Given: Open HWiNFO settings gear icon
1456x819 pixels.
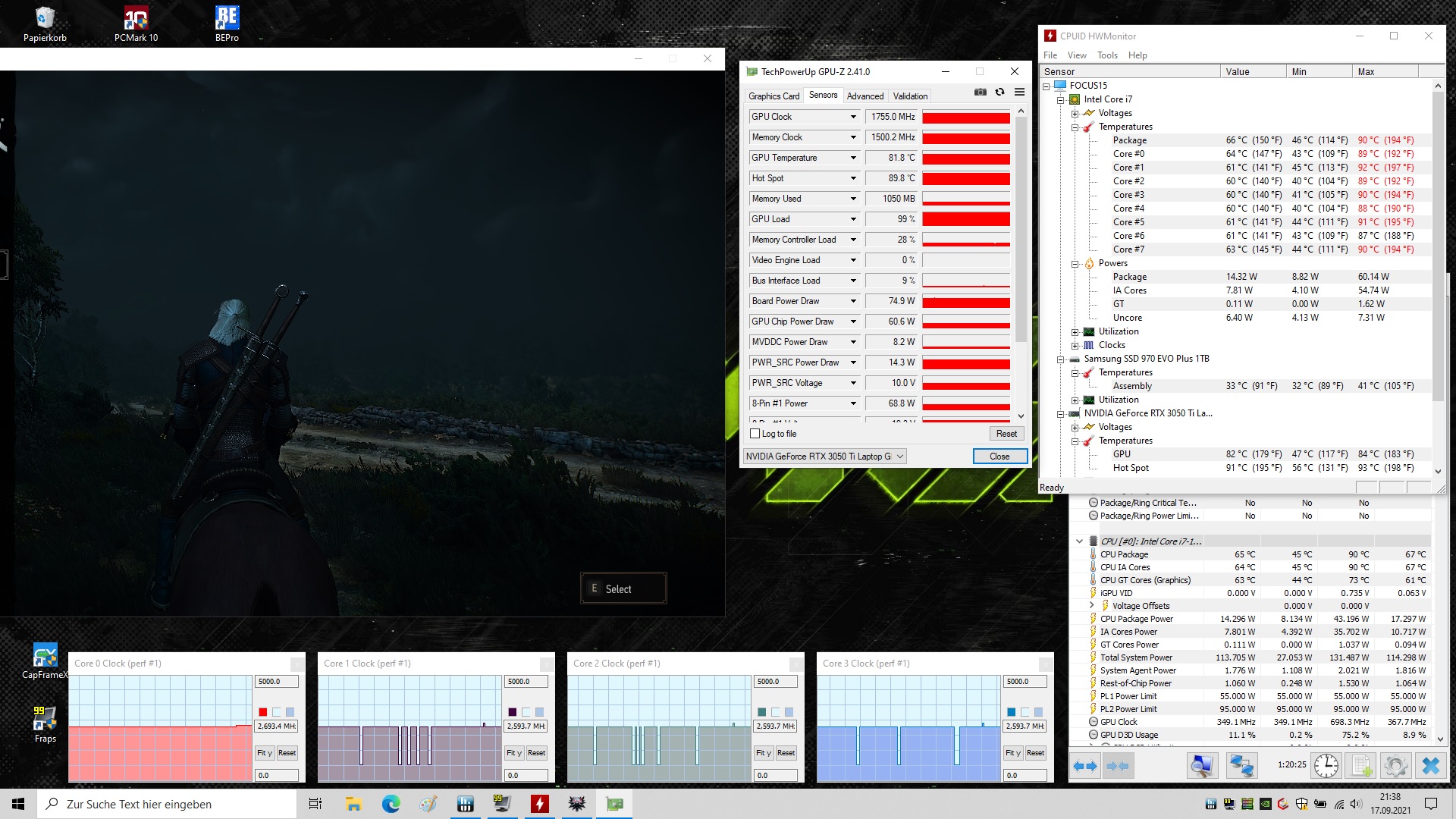Looking at the screenshot, I should pos(1396,766).
